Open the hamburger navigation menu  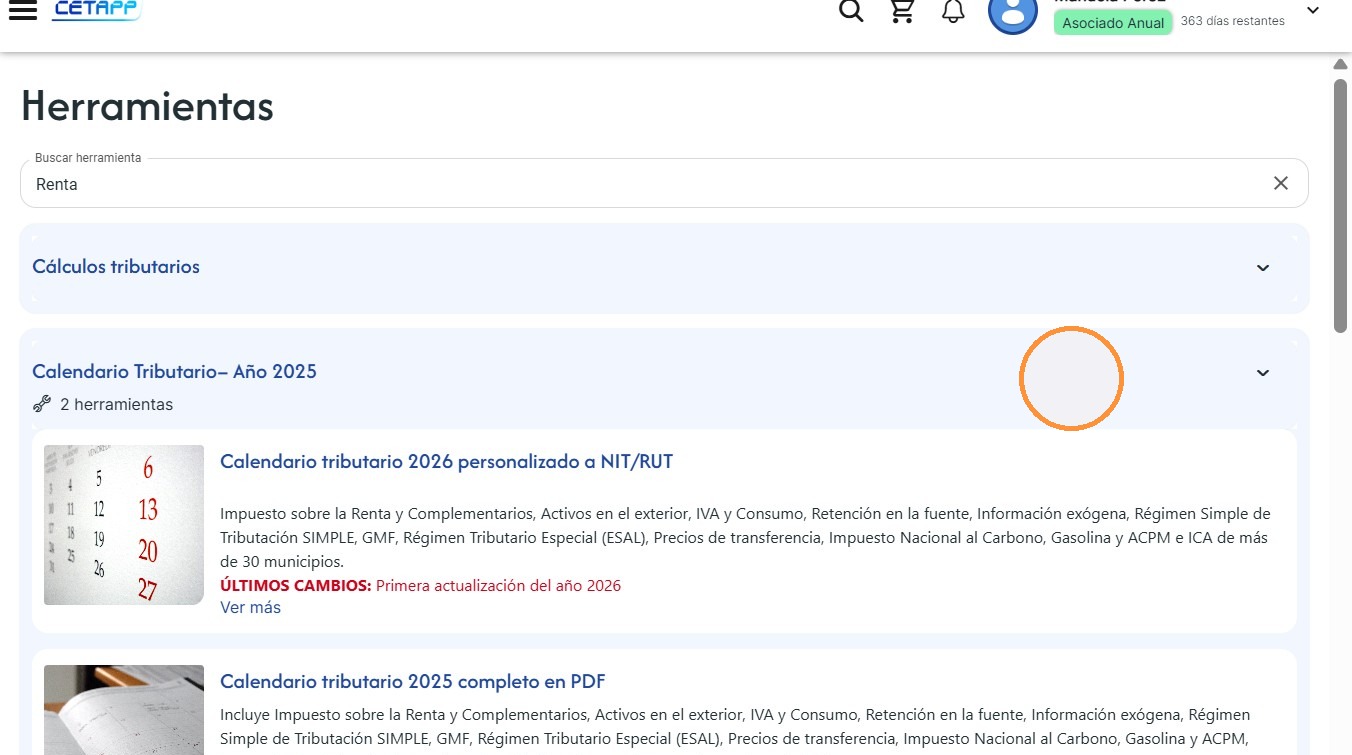[x=22, y=10]
